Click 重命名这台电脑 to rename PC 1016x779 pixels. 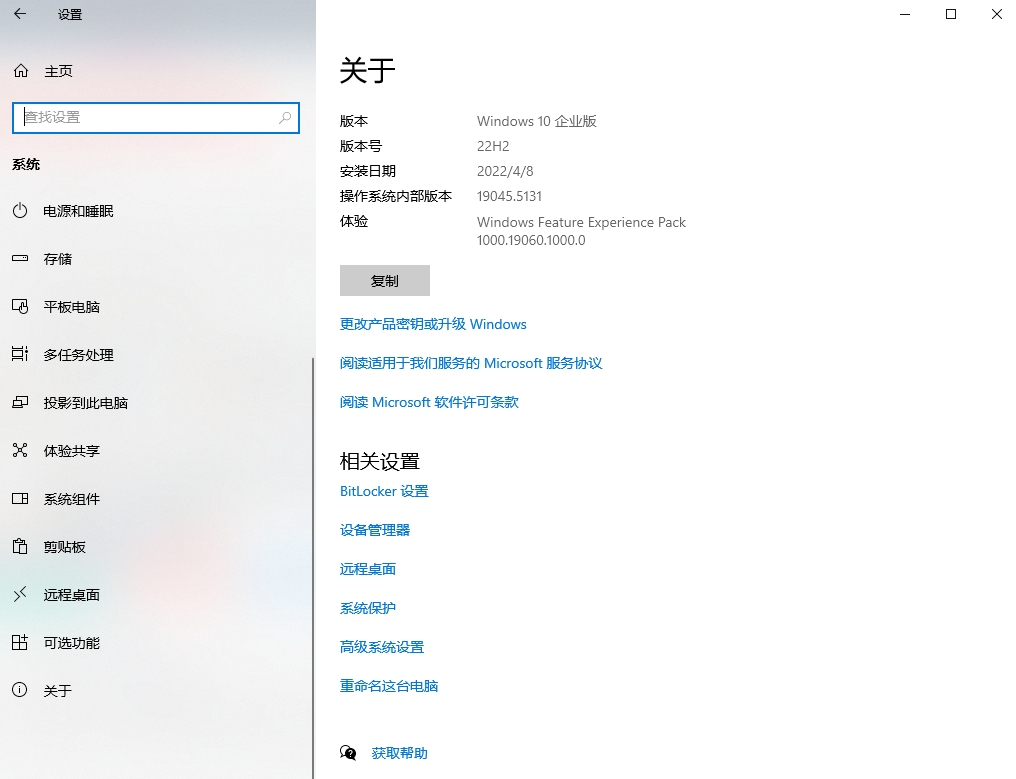pos(389,686)
